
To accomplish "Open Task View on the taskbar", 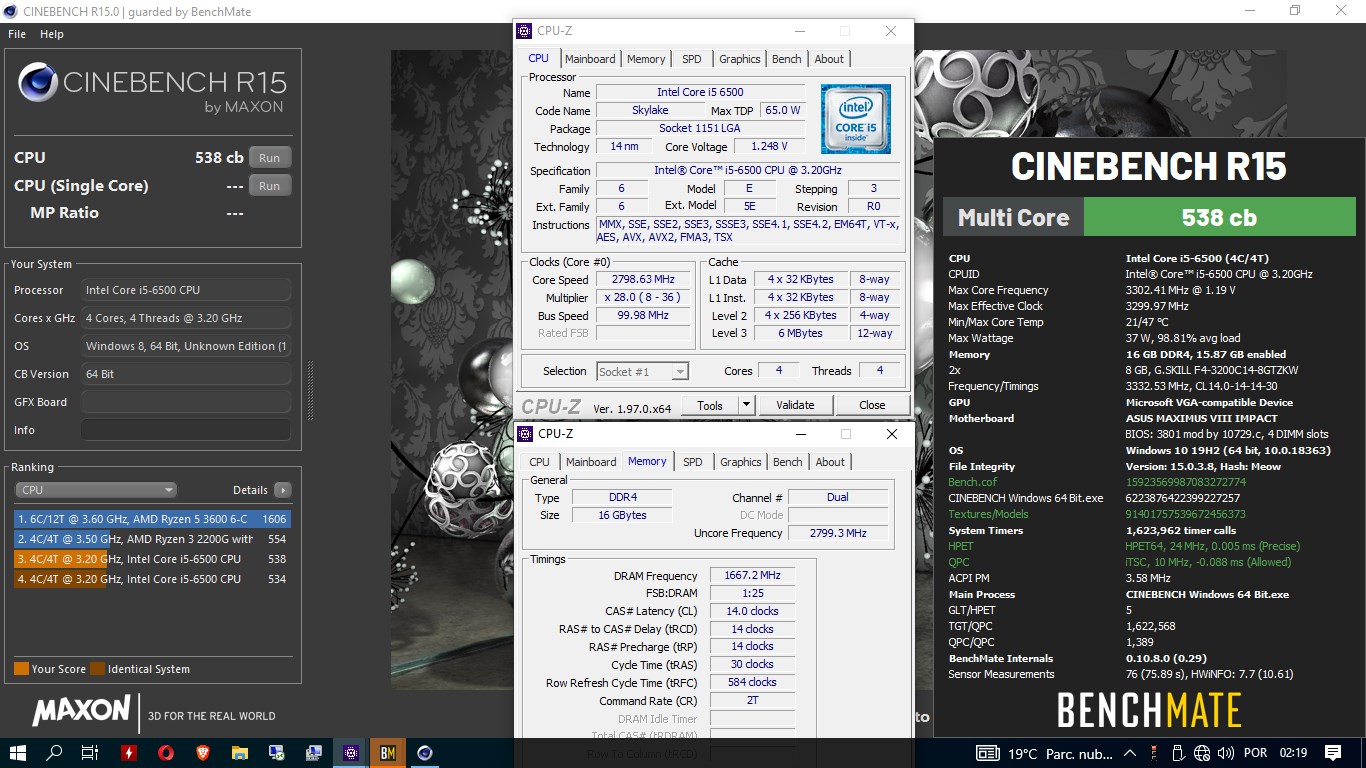I will (x=90, y=753).
